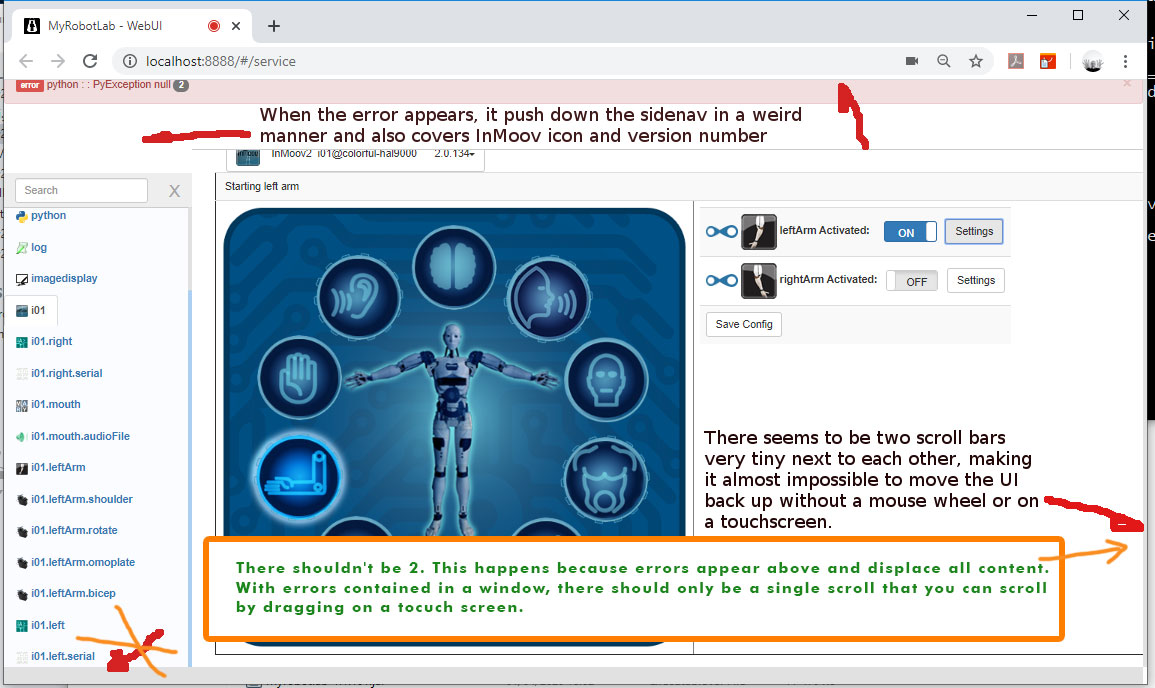Focus the sidebar Search field
Screen dimensions: 1155x688
click(x=81, y=190)
